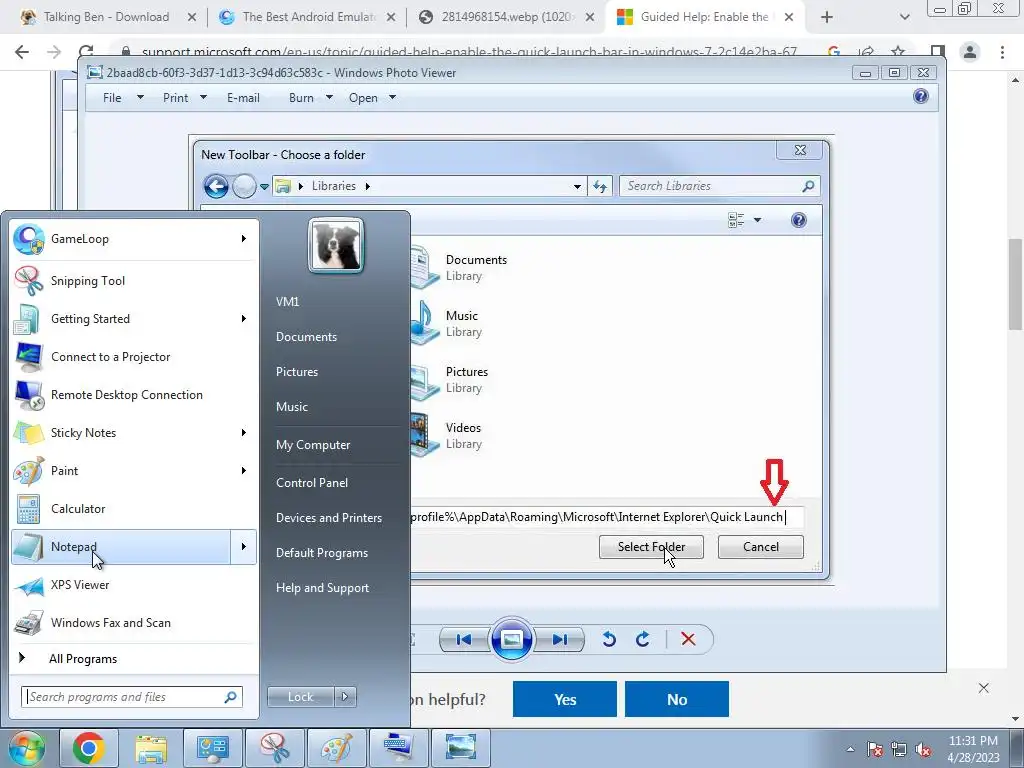Open Paint taskbar button
Viewport: 1024px width, 768px height.
click(x=337, y=748)
